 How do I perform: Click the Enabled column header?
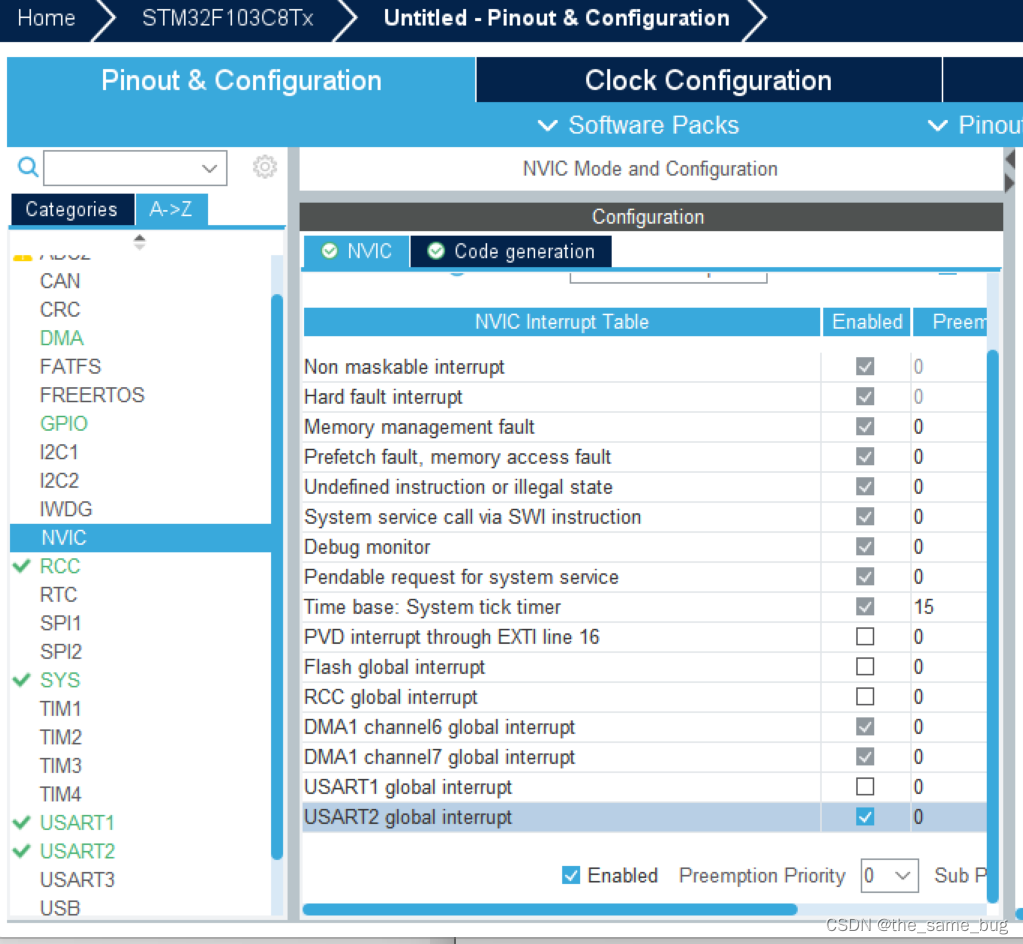click(x=867, y=322)
